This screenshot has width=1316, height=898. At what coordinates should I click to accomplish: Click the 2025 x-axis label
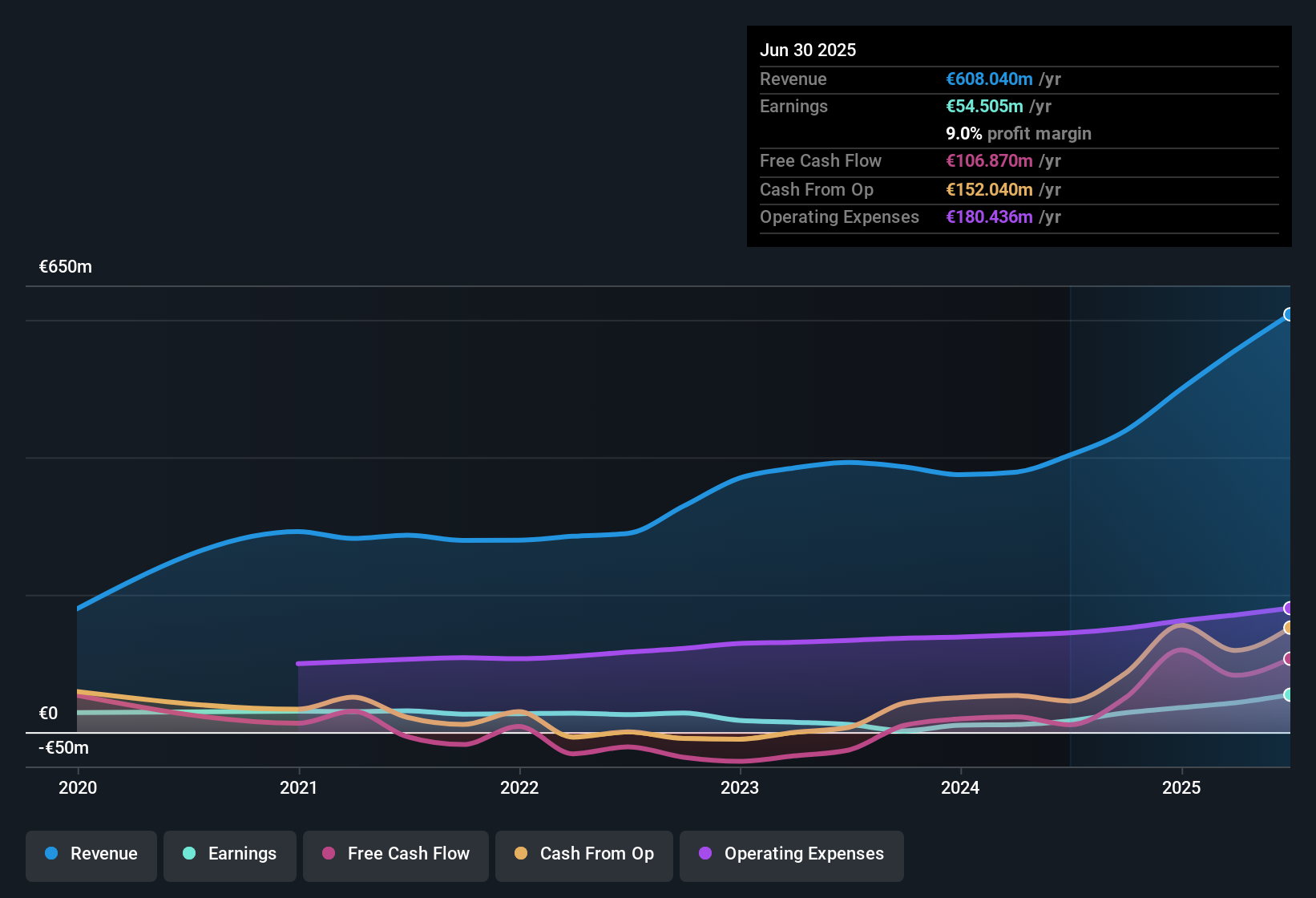[1181, 788]
